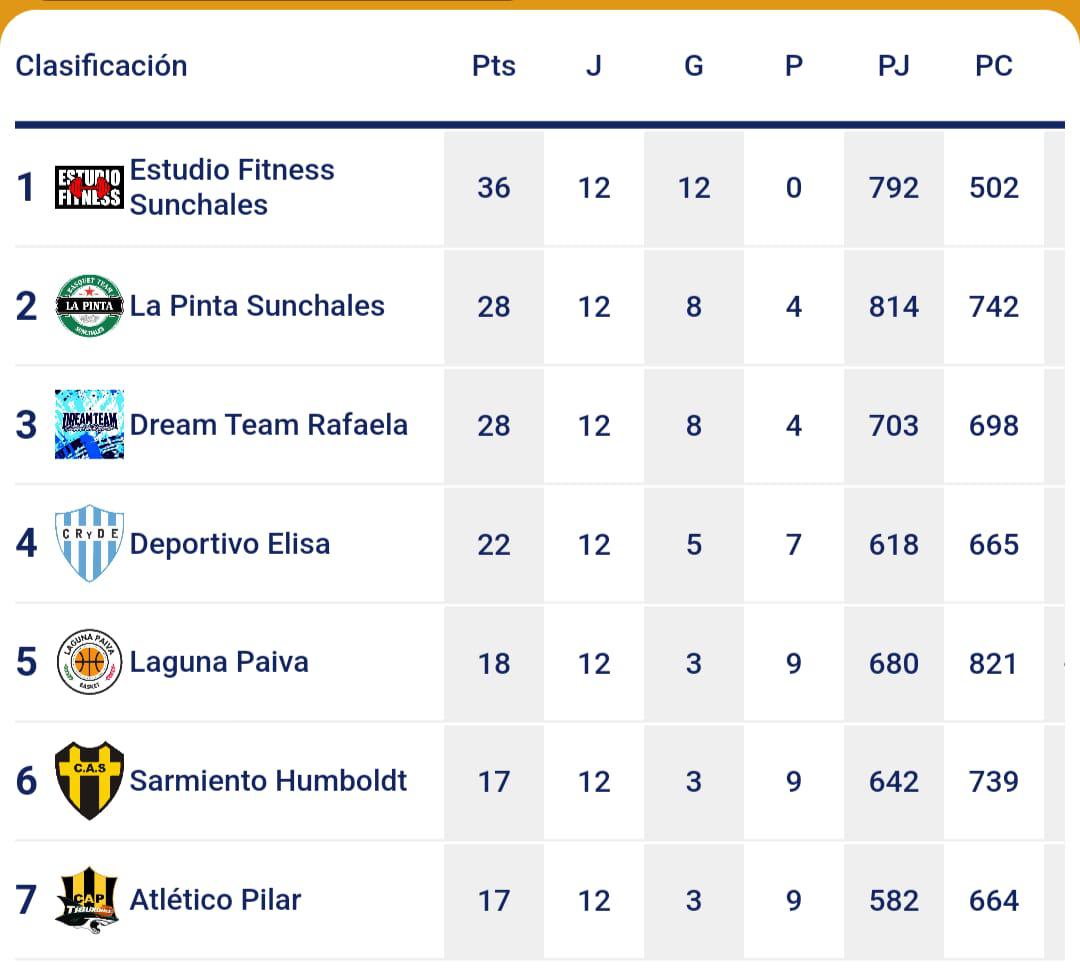Sort the table by Pts column header

click(494, 66)
